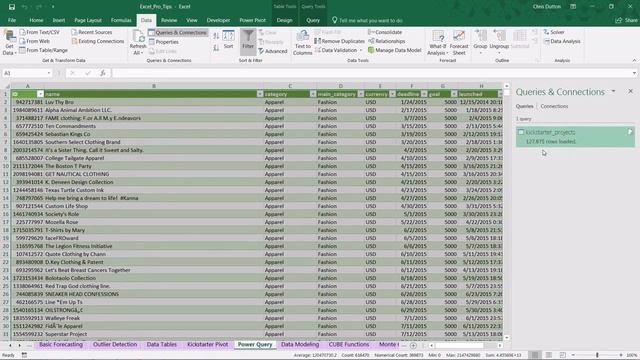Select all cells with corner button
The height and width of the screenshot is (360, 640).
point(6,86)
